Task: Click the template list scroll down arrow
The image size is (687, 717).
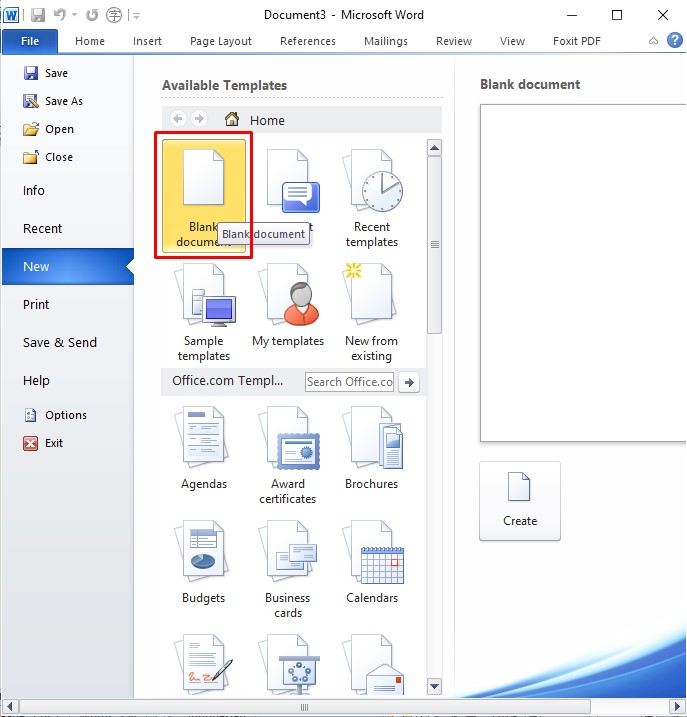Action: (x=435, y=686)
